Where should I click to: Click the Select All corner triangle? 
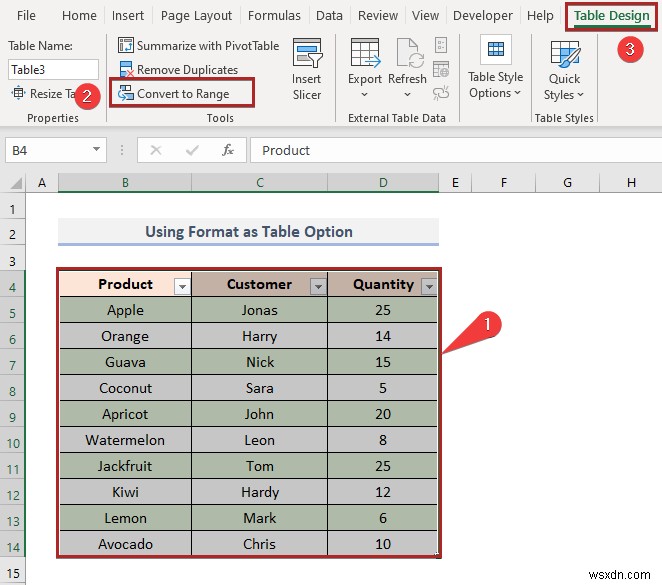16,183
